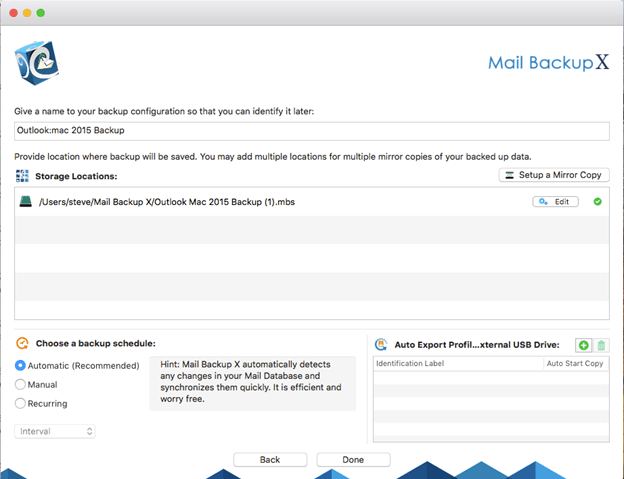The image size is (624, 479).
Task: Click the green checkmark status icon
Action: click(x=597, y=202)
